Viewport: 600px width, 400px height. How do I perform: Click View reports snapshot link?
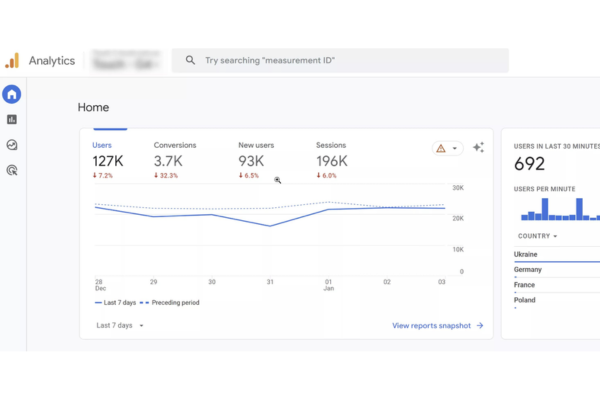431,325
